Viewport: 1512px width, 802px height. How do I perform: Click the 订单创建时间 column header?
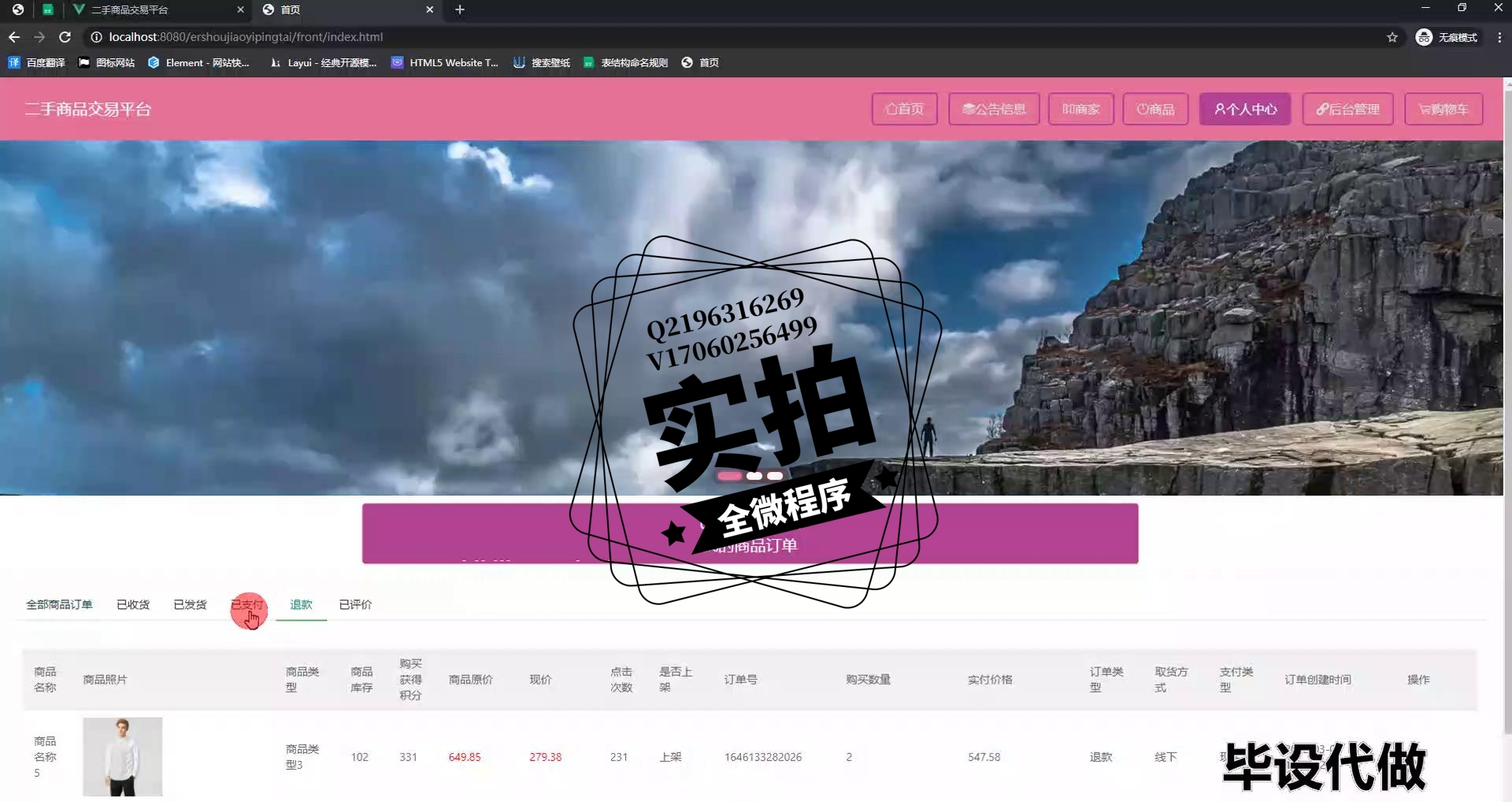(x=1317, y=679)
